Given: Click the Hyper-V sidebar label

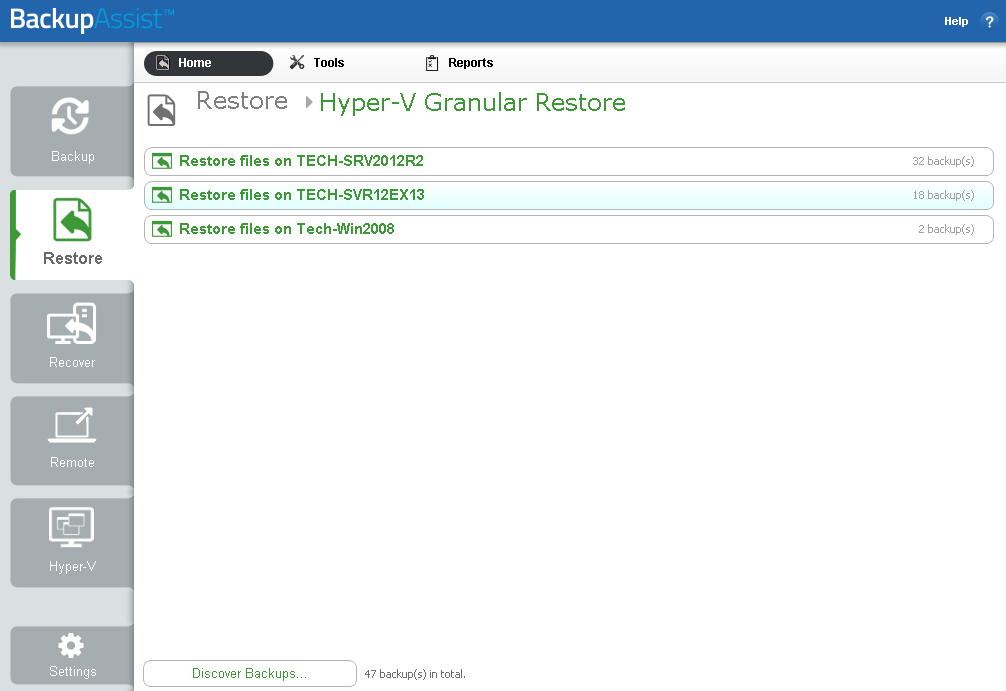Looking at the screenshot, I should pos(72,567).
